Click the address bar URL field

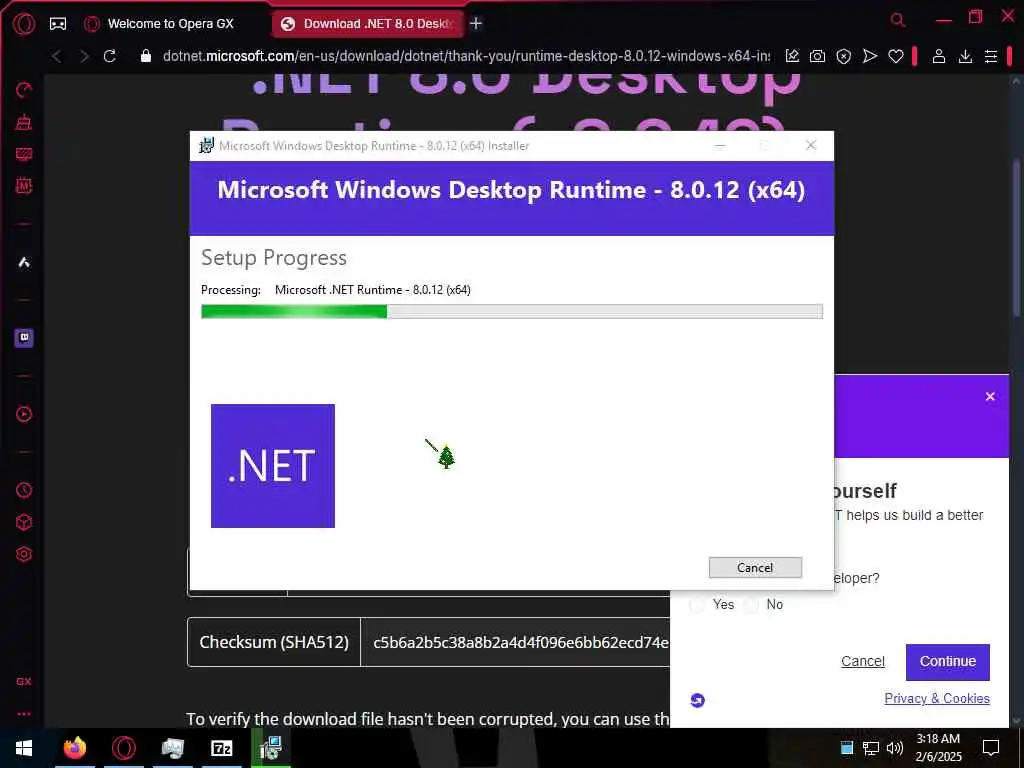[466, 56]
